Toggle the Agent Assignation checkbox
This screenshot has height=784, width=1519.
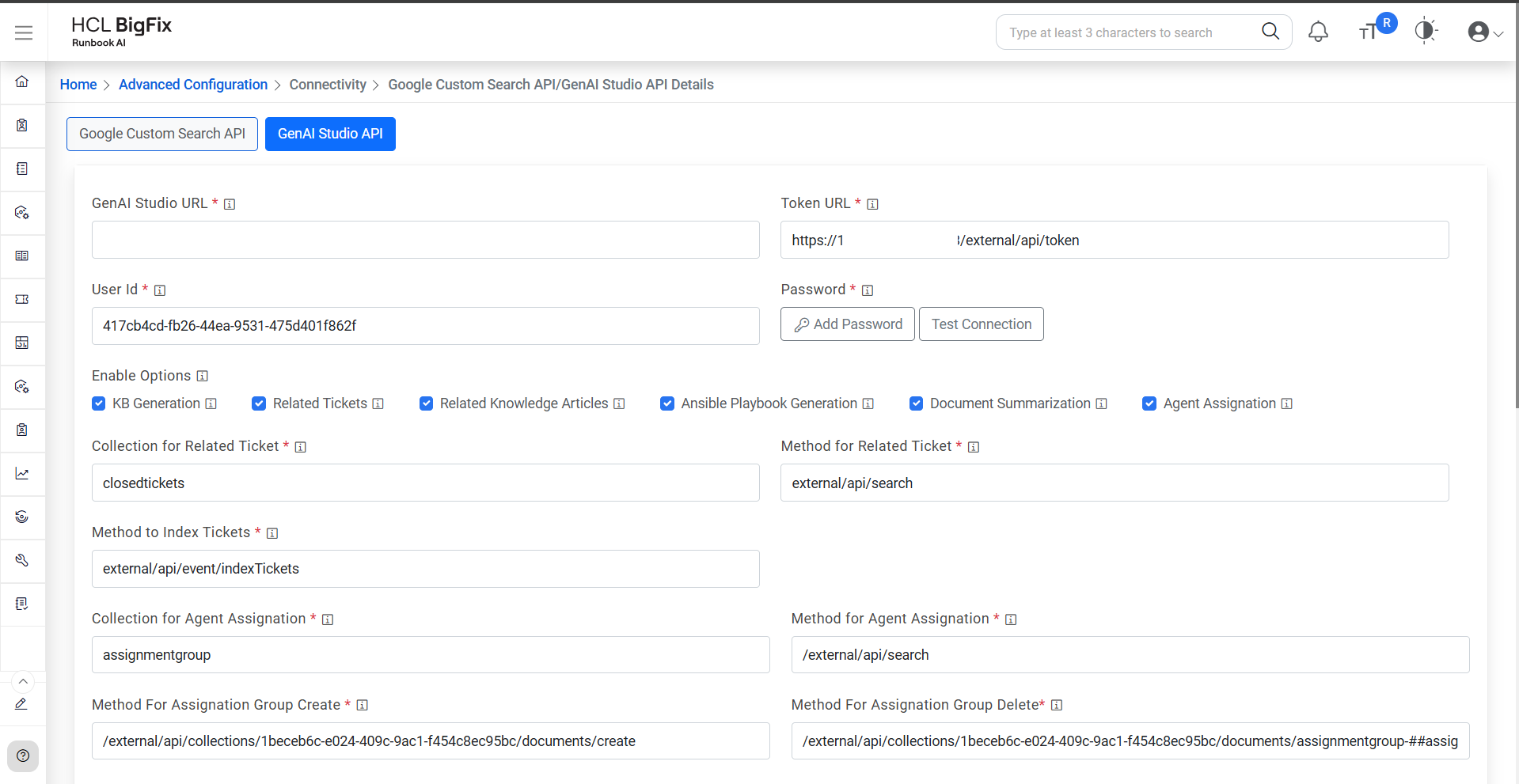coord(1149,403)
